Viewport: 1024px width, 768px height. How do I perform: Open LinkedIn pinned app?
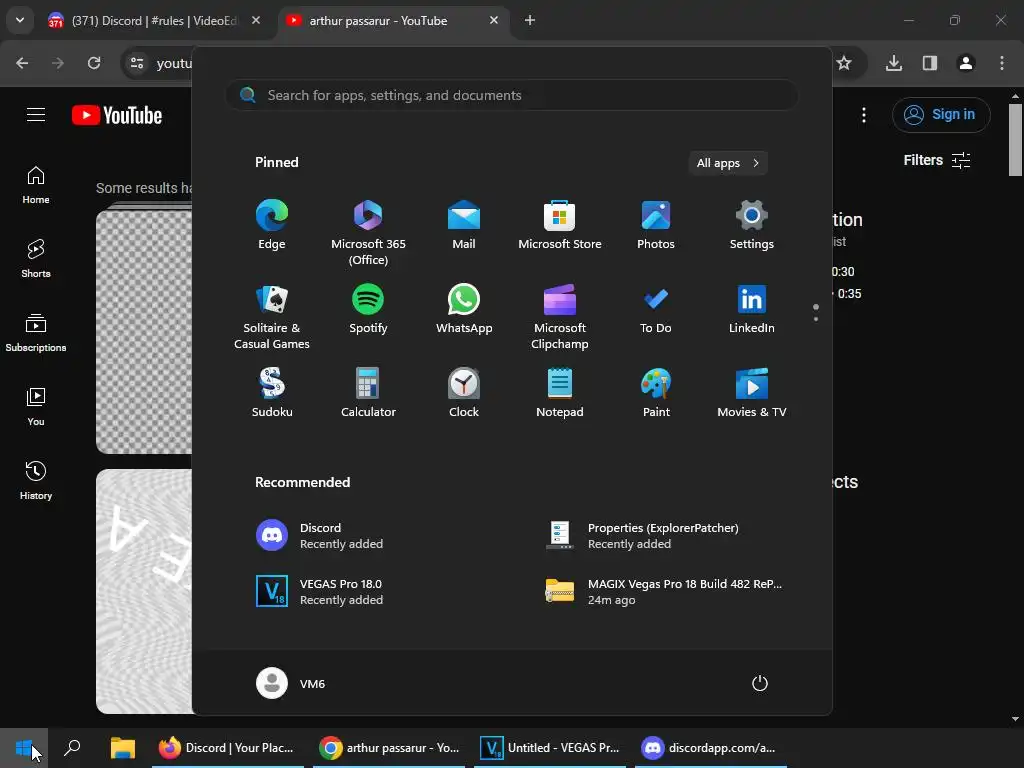coord(752,310)
